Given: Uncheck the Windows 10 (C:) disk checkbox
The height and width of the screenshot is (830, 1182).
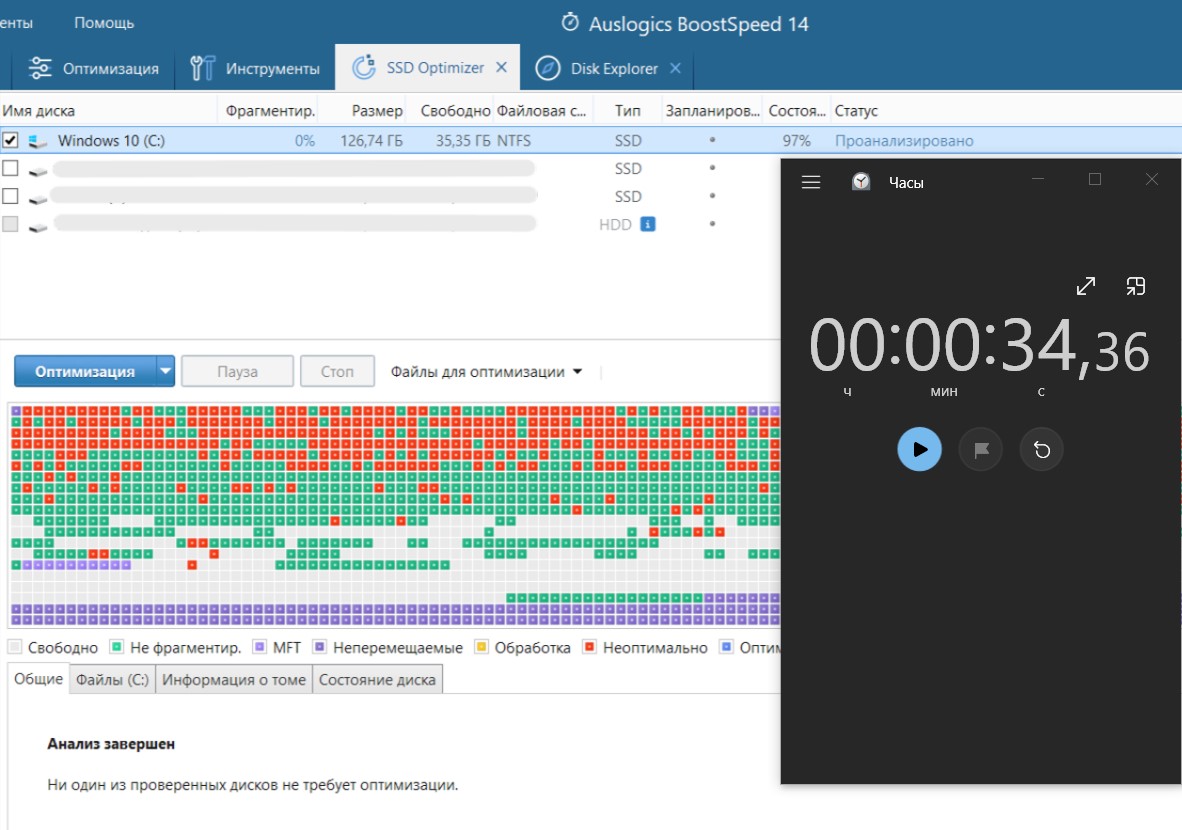Looking at the screenshot, I should point(10,140).
